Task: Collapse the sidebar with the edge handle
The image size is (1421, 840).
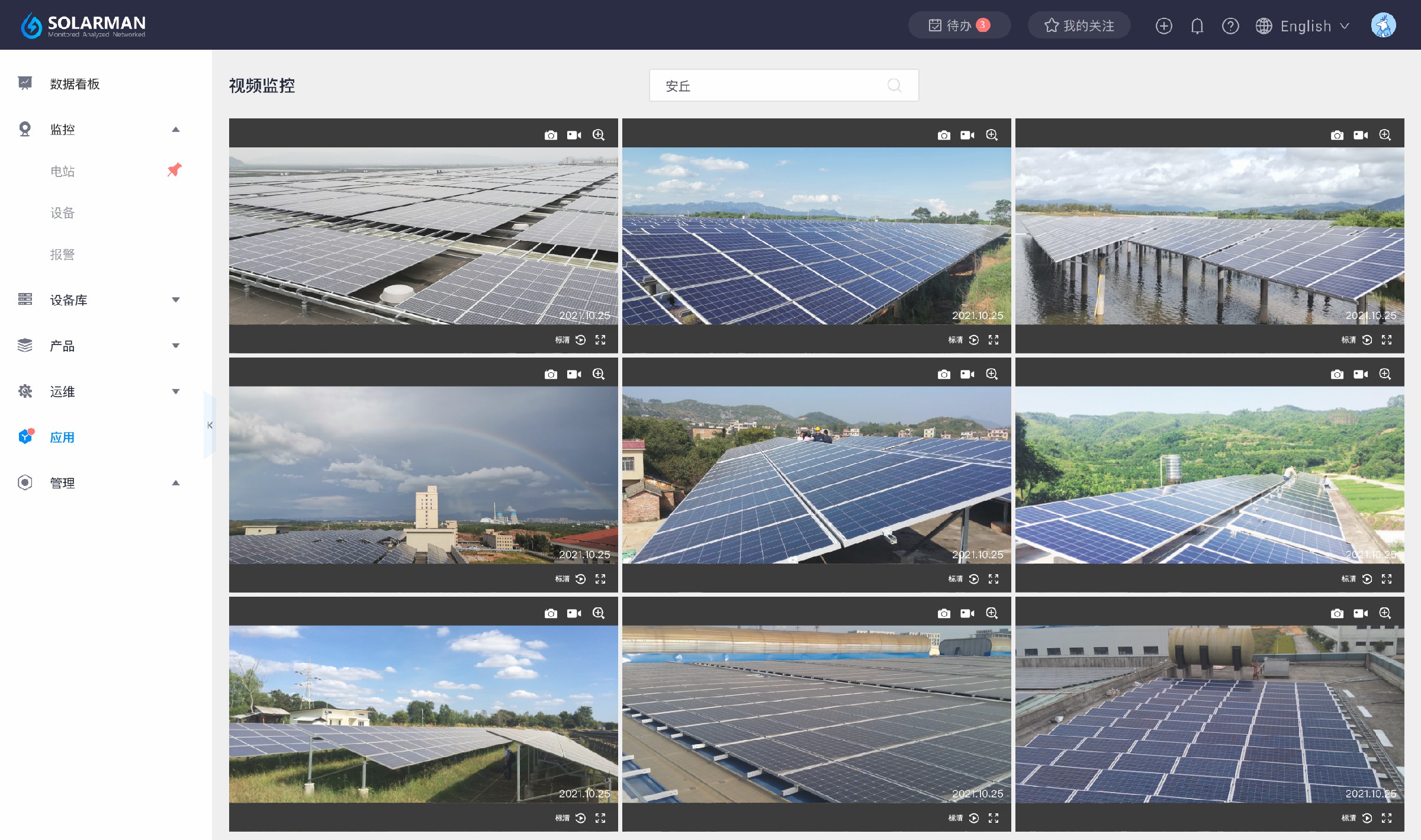Action: coord(210,425)
